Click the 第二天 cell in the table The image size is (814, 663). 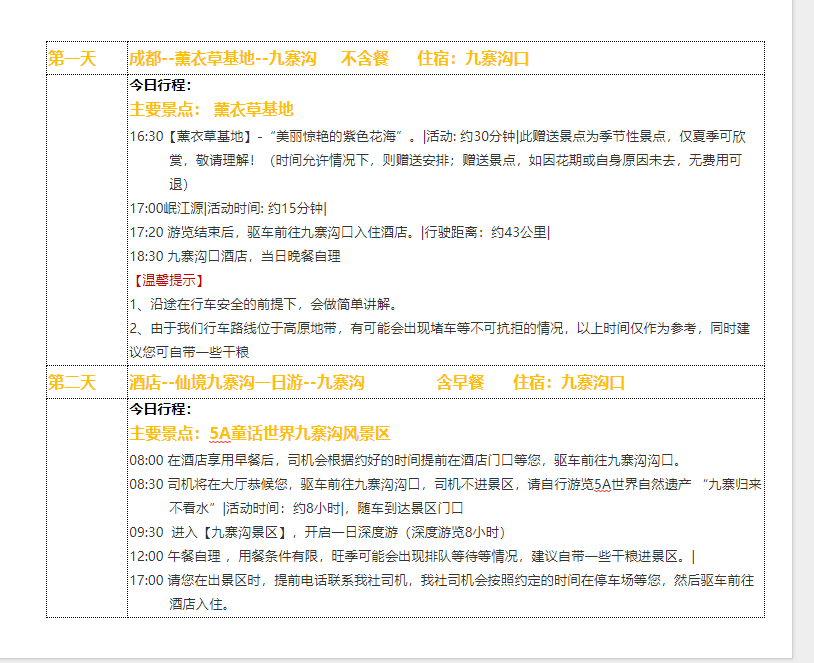click(72, 383)
